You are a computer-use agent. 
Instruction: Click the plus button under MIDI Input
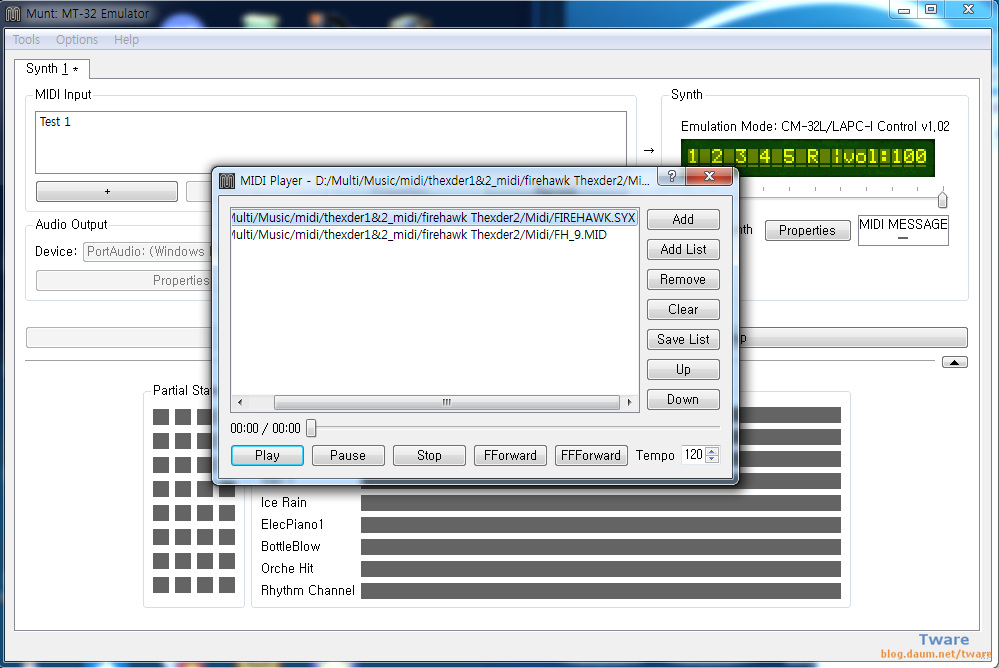(x=107, y=191)
